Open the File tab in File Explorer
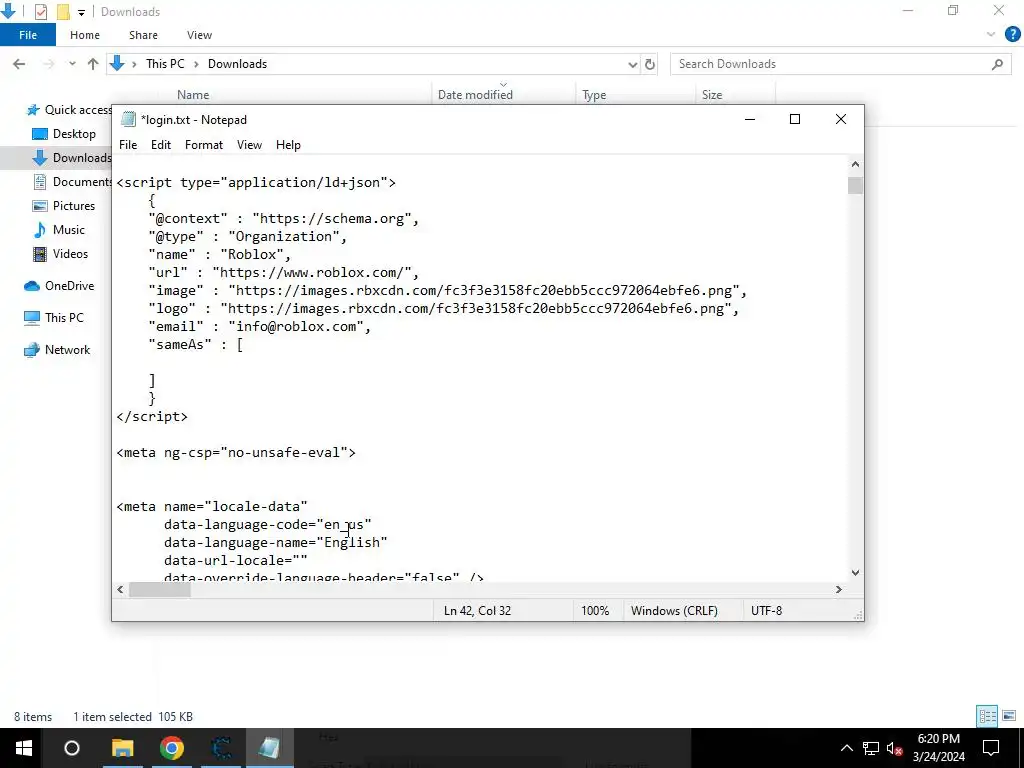This screenshot has width=1024, height=768. pyautogui.click(x=28, y=35)
